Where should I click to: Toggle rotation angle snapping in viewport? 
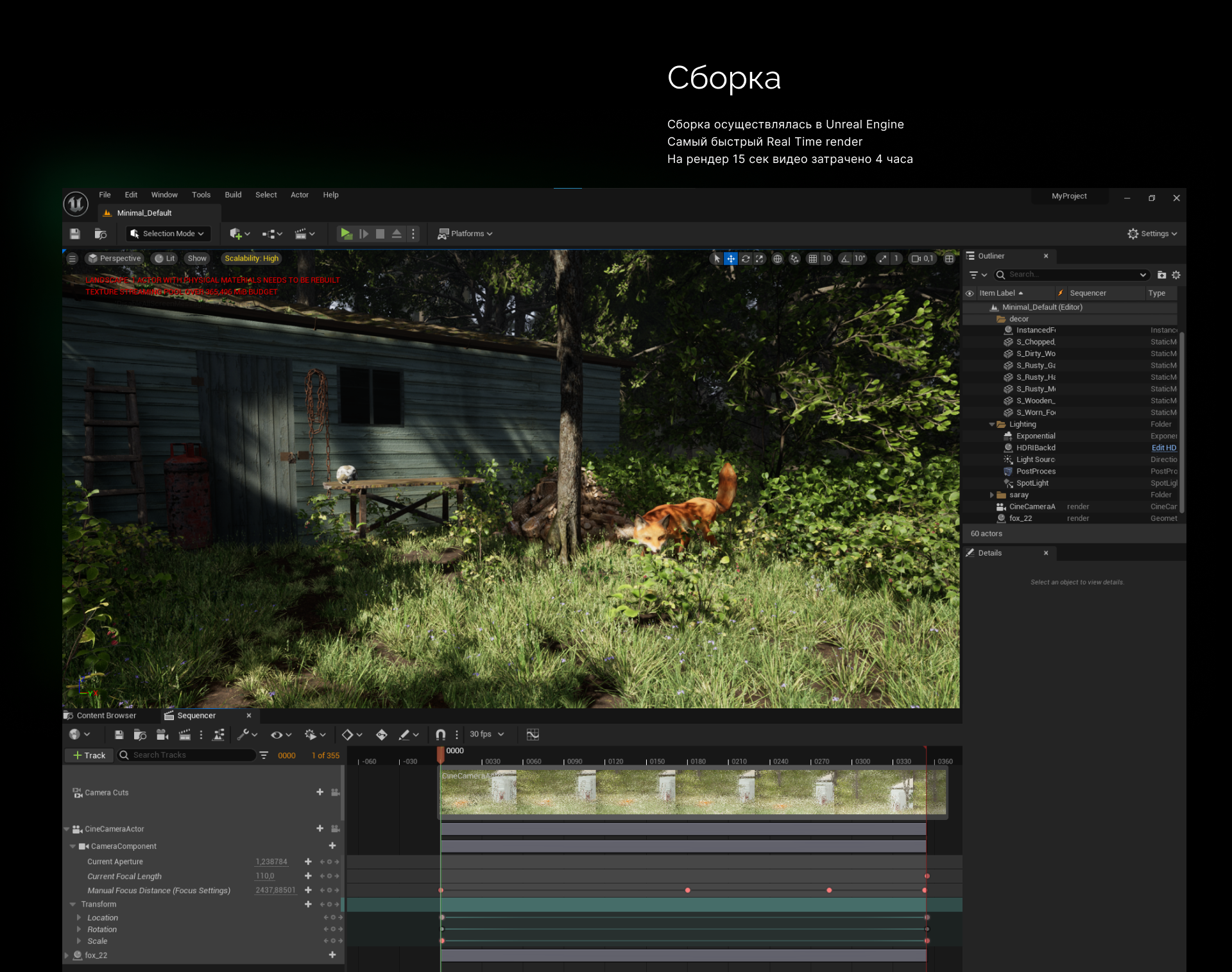click(x=845, y=259)
